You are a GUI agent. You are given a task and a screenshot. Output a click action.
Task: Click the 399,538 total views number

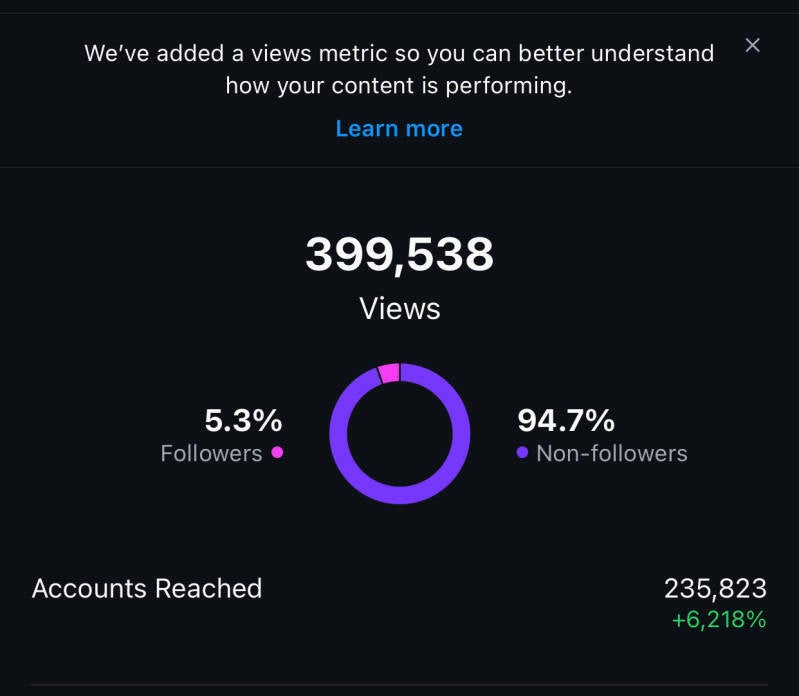[399, 254]
